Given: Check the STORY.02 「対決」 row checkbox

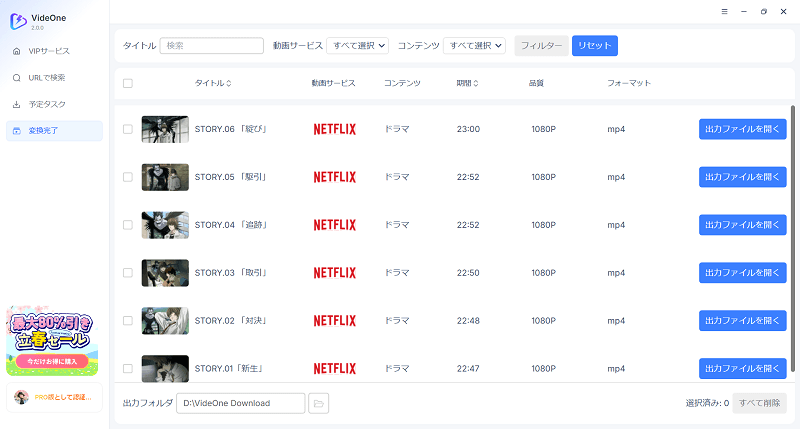Looking at the screenshot, I should (128, 321).
